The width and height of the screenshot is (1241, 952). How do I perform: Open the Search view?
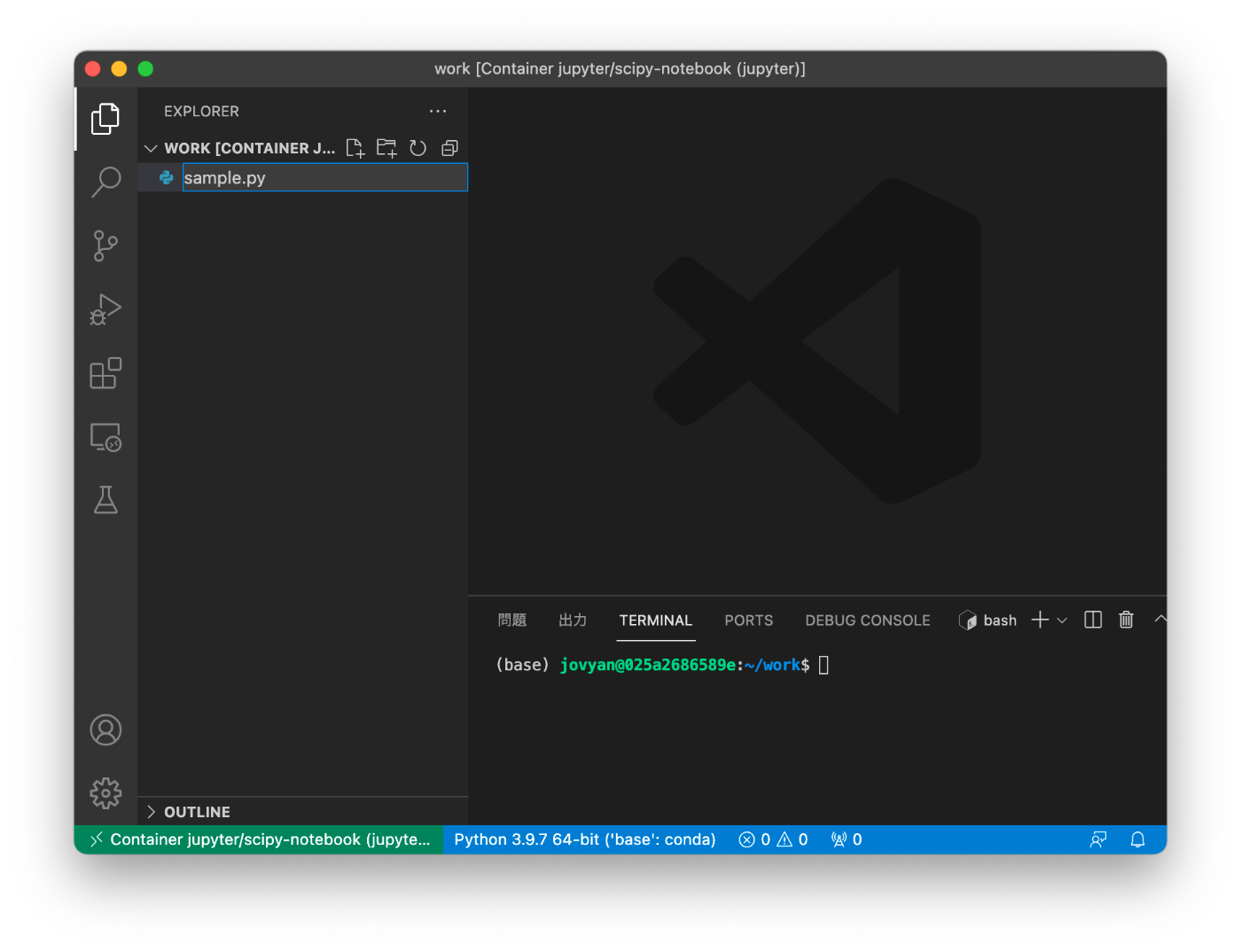point(105,183)
